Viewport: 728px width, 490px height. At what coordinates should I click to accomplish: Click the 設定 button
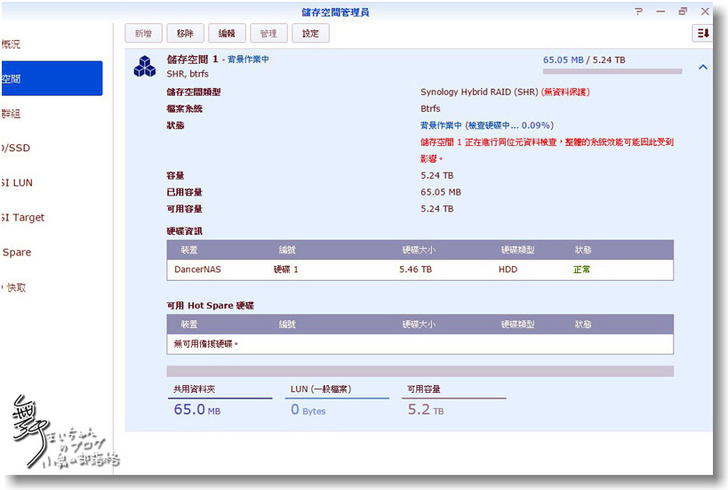pos(310,33)
